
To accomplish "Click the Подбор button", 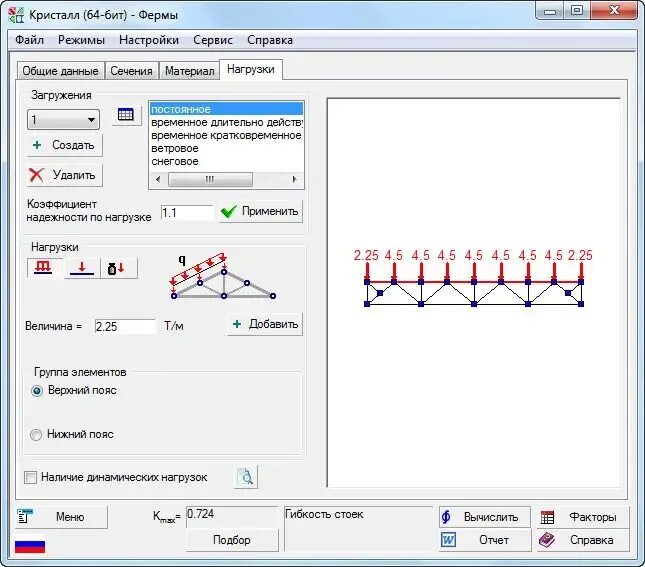I will pos(232,540).
